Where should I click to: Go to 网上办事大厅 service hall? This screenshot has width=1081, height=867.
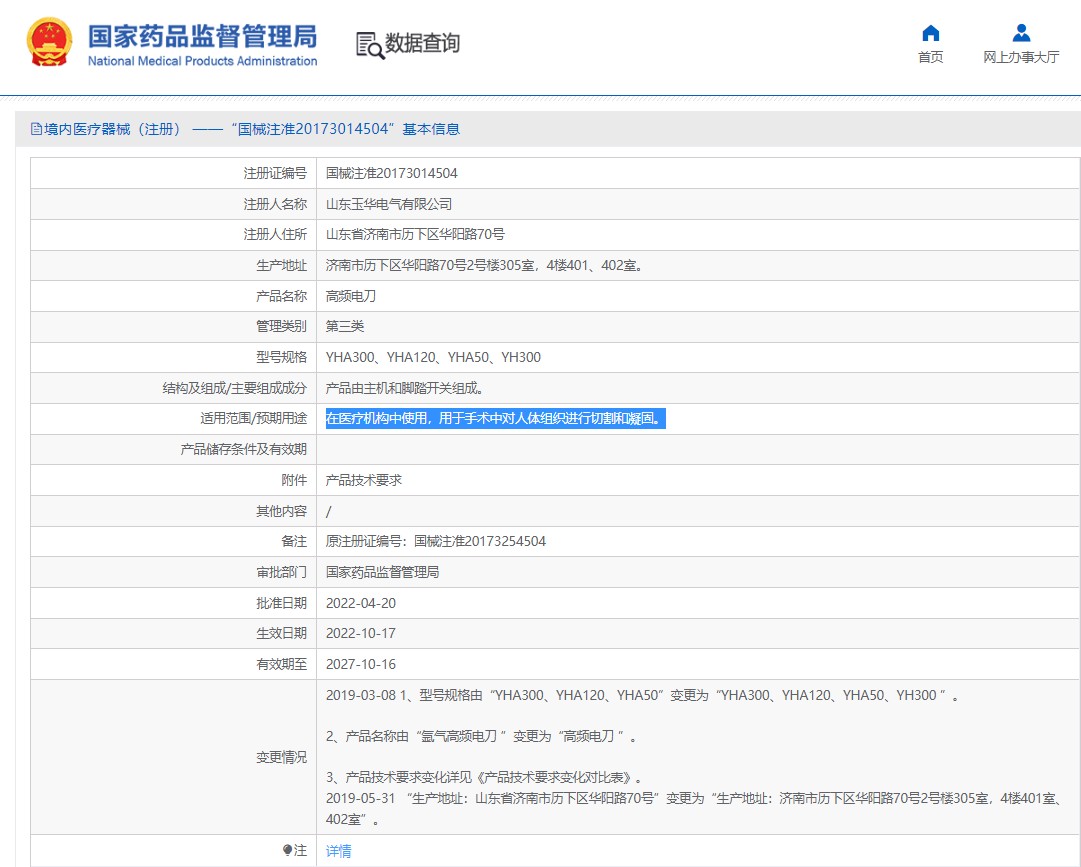[1021, 57]
